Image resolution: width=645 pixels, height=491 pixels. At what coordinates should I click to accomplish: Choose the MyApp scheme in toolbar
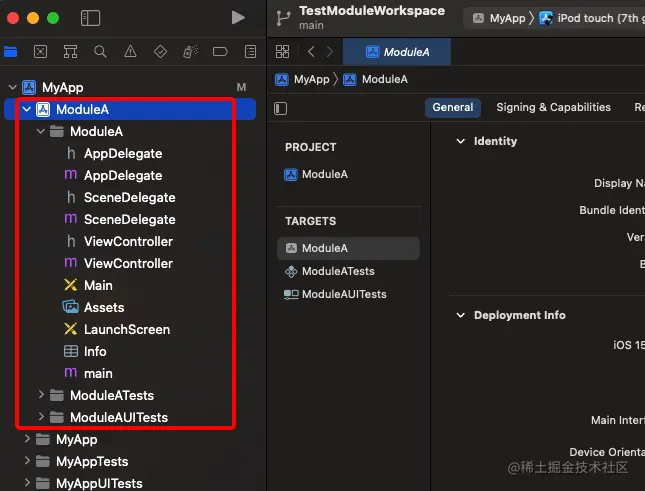click(x=499, y=18)
